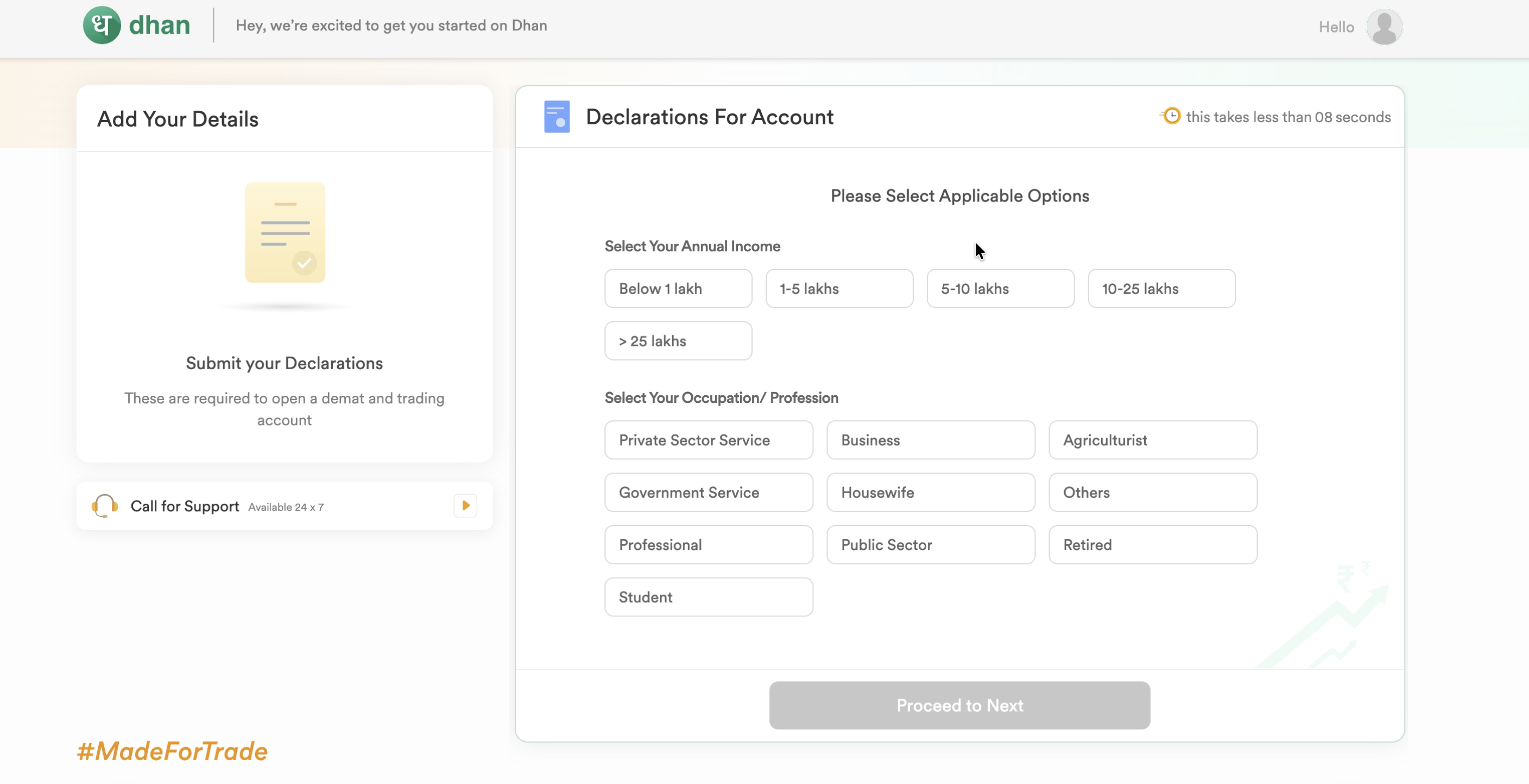Choose Others occupation option
The height and width of the screenshot is (784, 1529).
(x=1153, y=492)
